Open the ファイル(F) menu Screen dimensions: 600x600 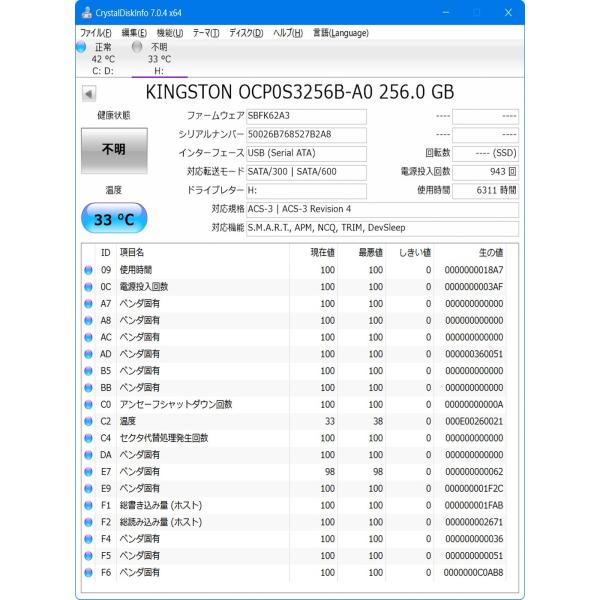[x=96, y=33]
